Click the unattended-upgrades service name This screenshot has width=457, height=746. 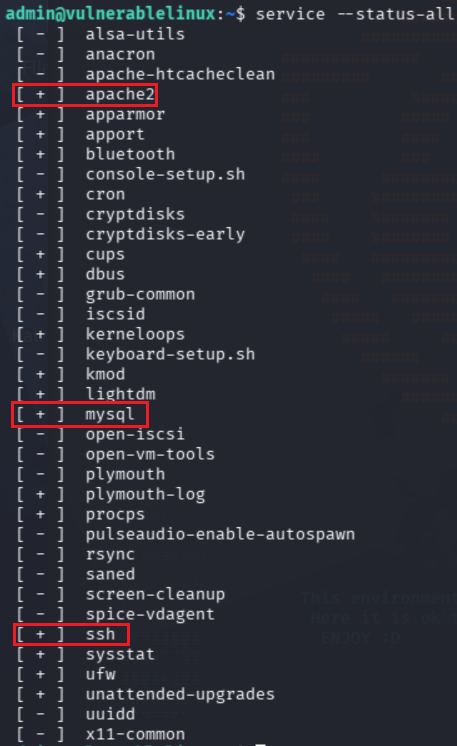(180, 694)
